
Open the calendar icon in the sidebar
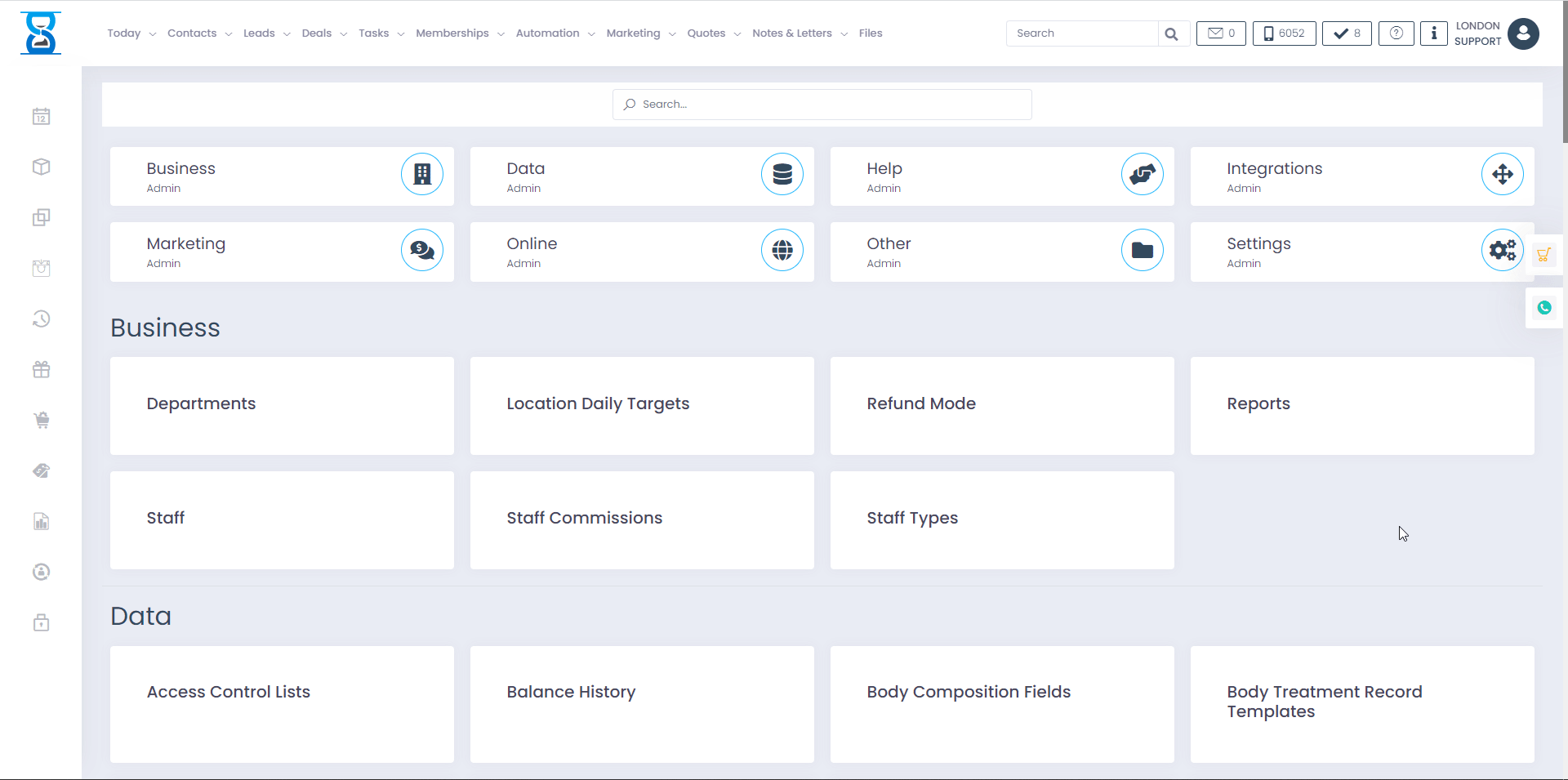point(41,116)
